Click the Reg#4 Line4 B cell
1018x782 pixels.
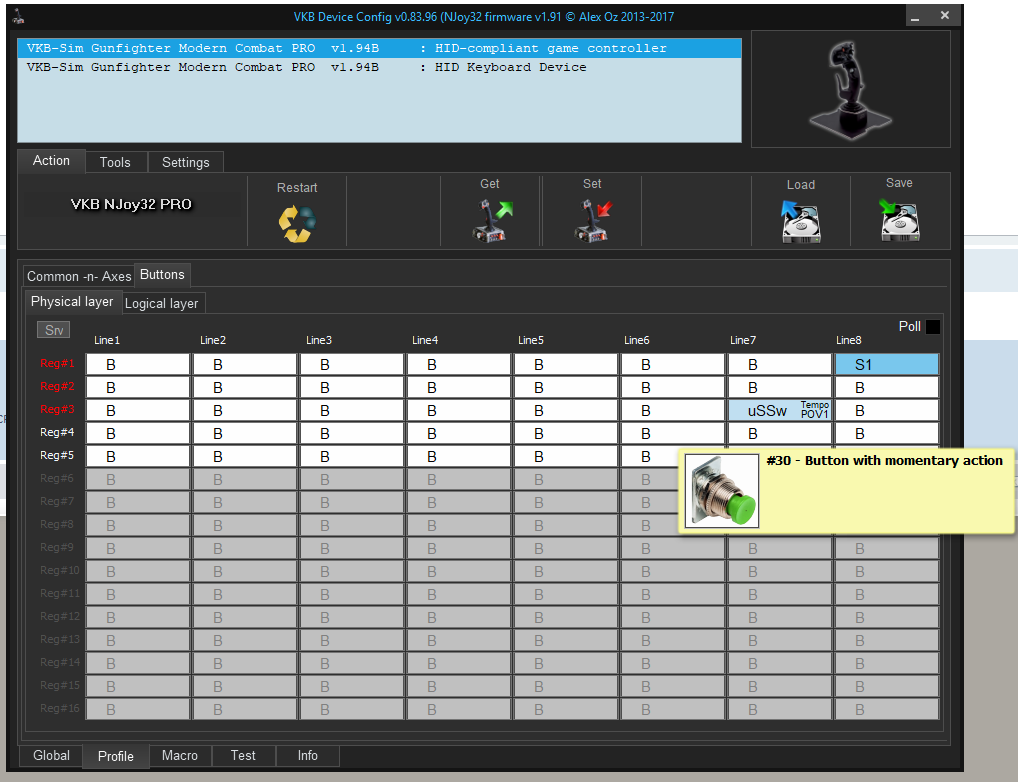tap(458, 433)
